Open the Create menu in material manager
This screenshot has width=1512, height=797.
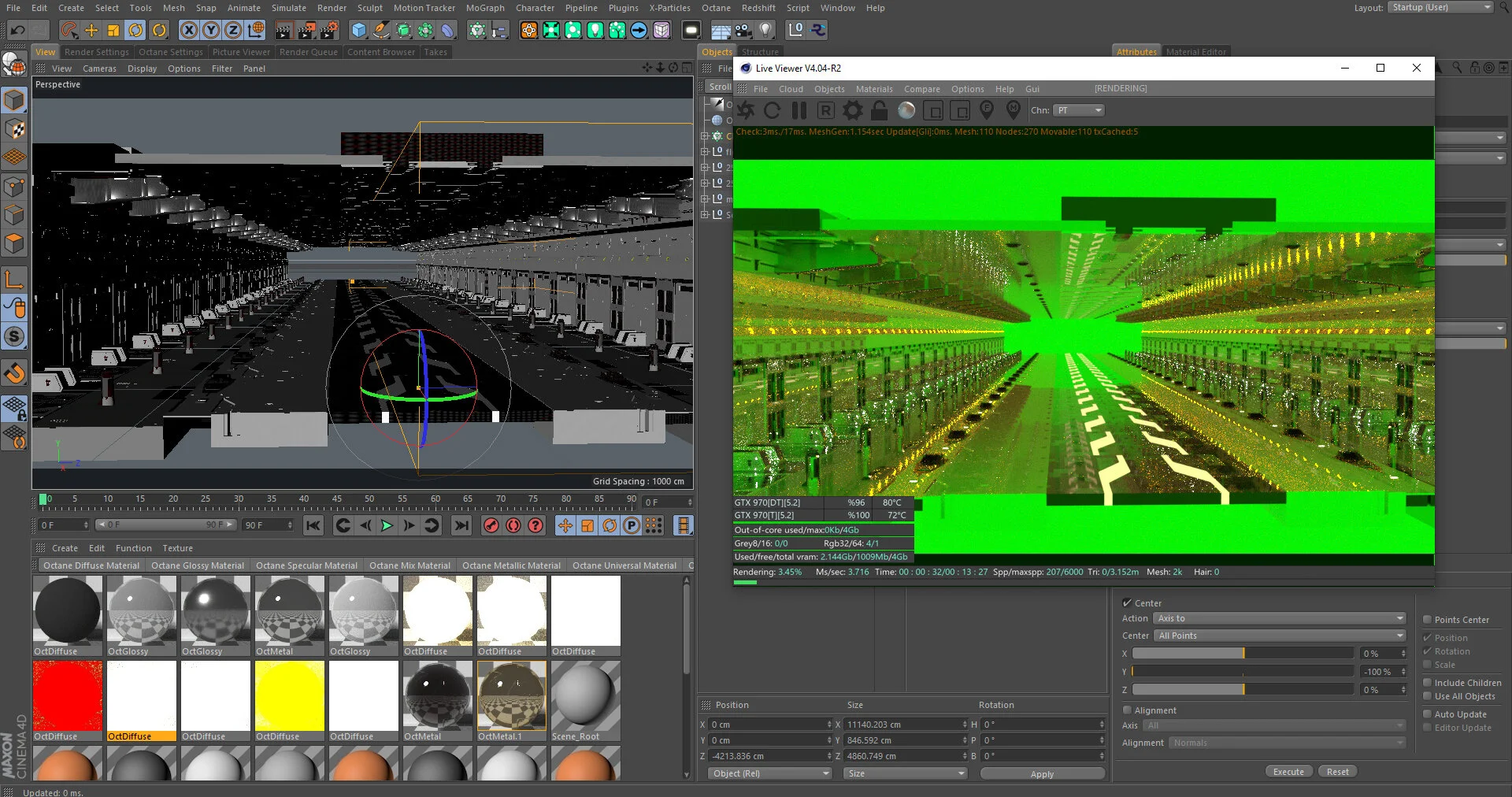click(x=65, y=548)
